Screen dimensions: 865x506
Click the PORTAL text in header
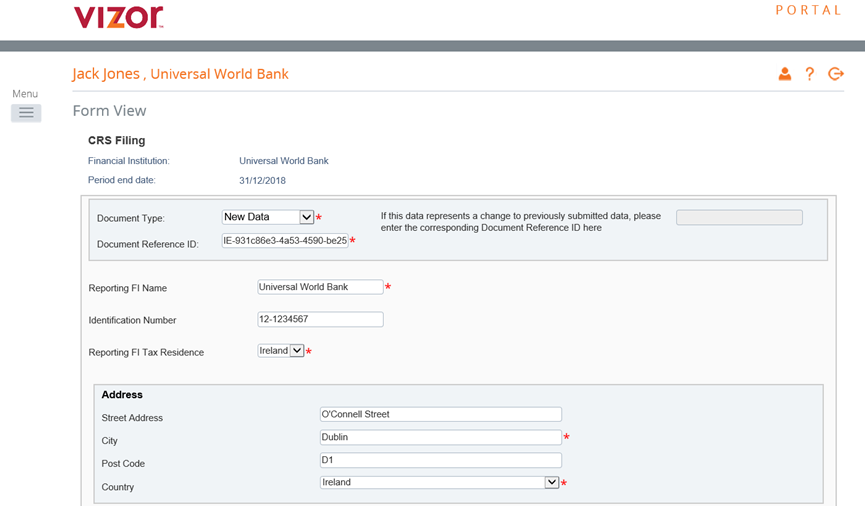(809, 10)
